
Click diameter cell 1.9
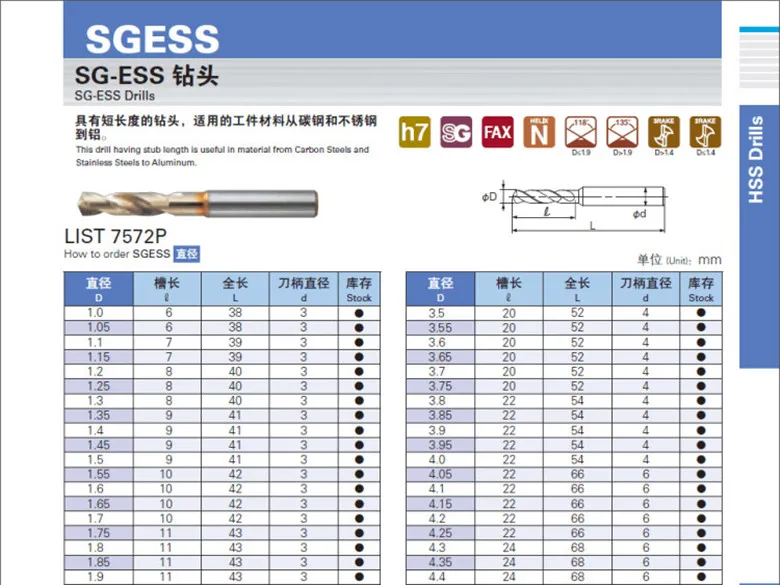98,577
